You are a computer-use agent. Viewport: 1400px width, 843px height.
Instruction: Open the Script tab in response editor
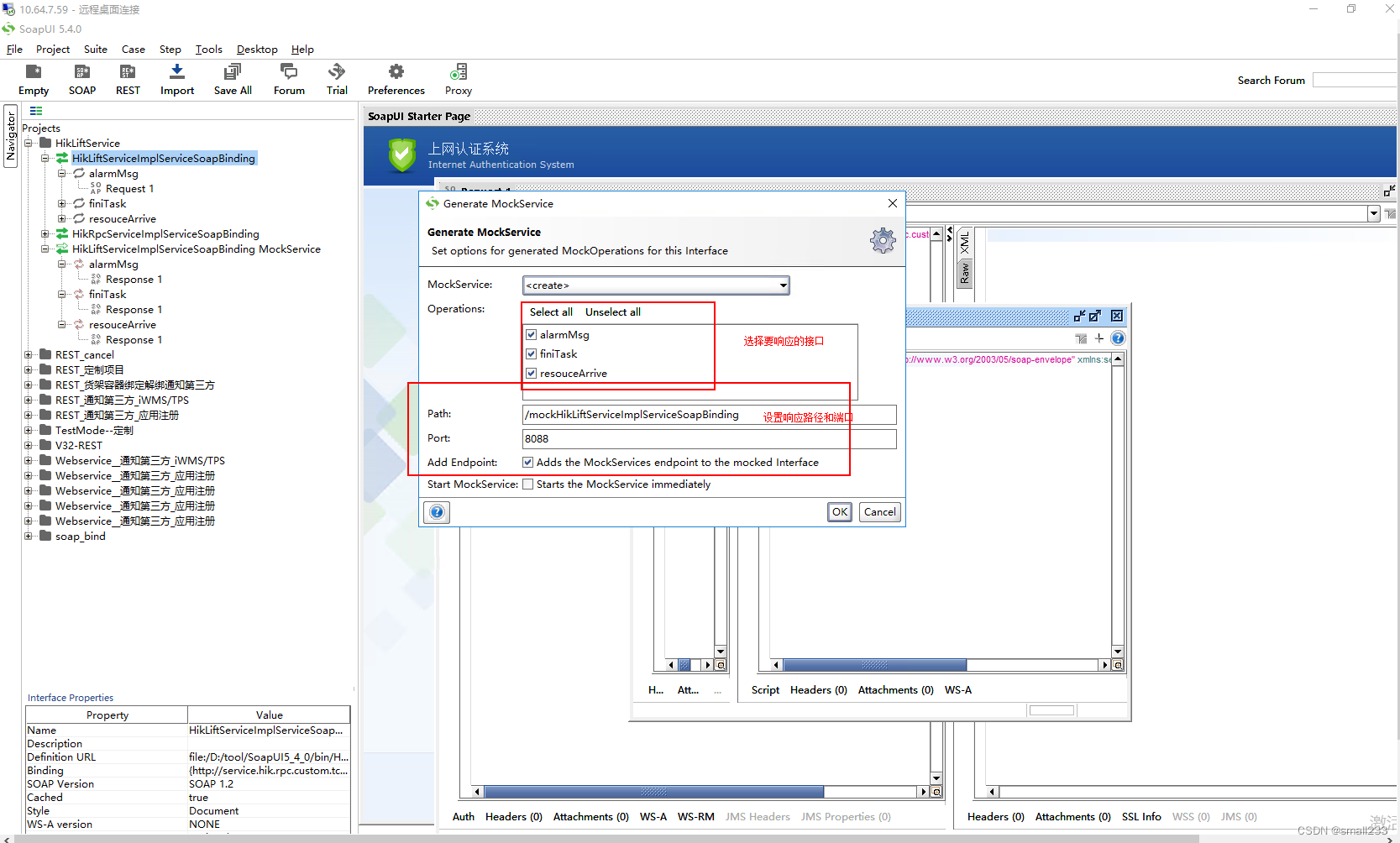tap(765, 690)
